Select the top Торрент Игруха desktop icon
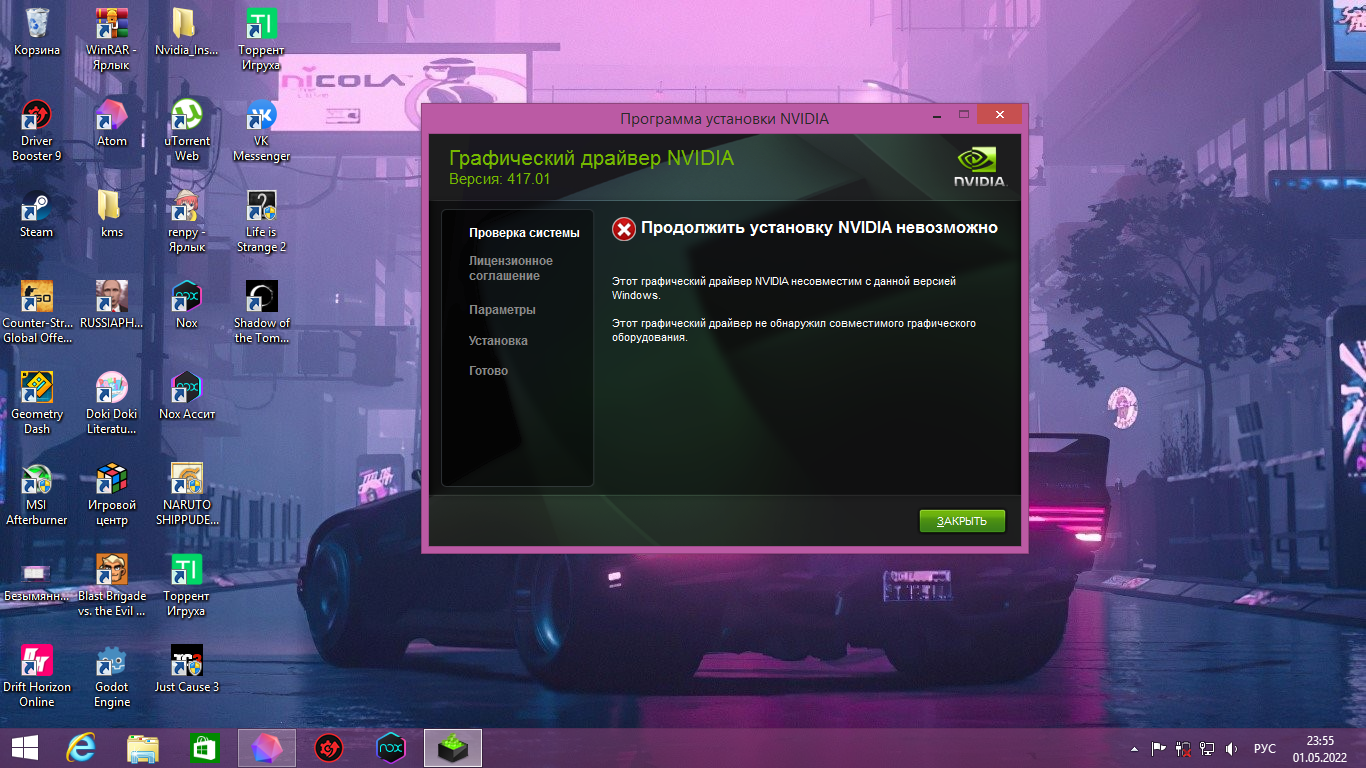Screen dimensions: 1366x768 point(261,39)
